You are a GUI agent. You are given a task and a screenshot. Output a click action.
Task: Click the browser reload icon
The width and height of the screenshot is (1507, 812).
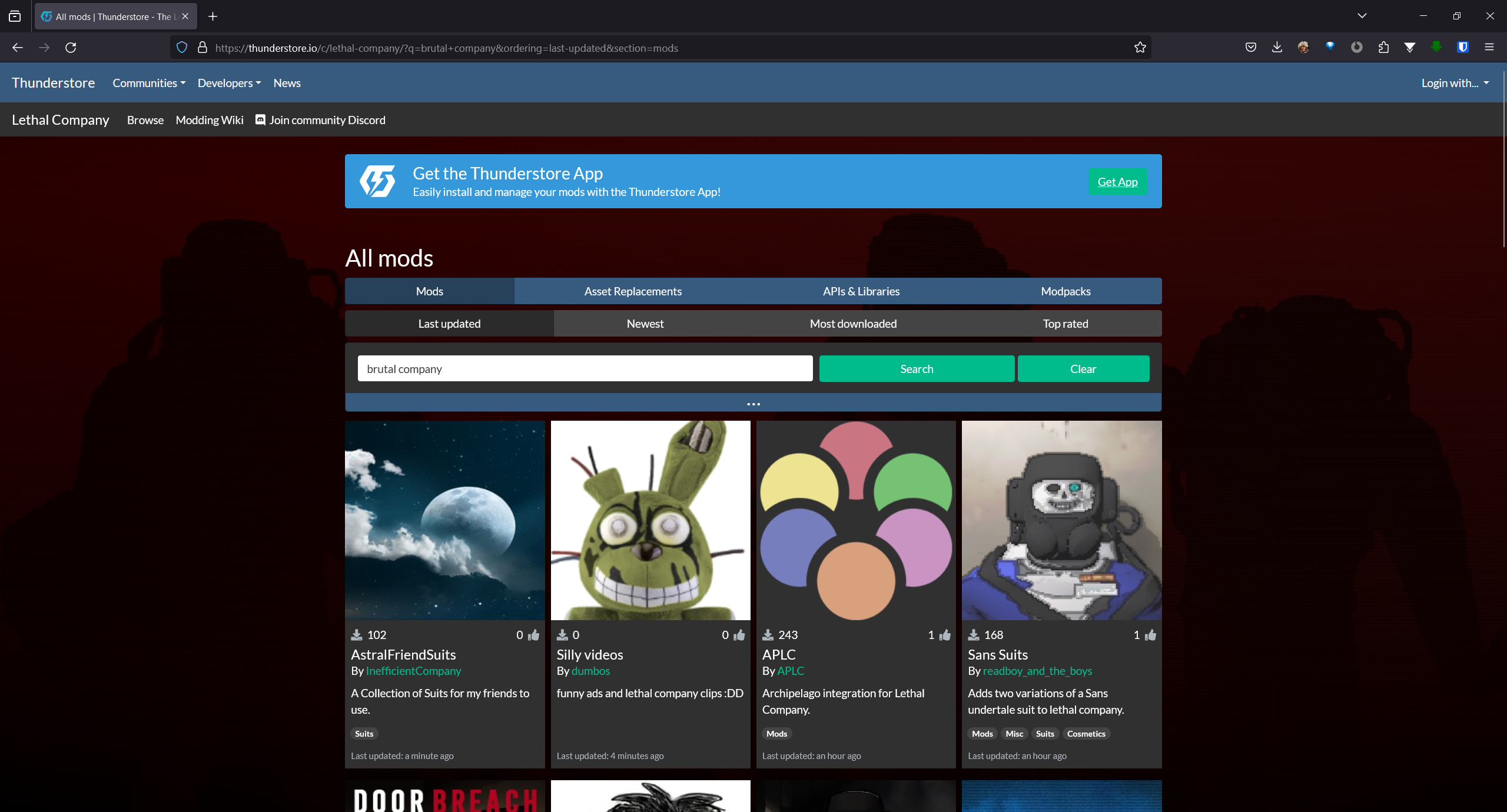[71, 48]
